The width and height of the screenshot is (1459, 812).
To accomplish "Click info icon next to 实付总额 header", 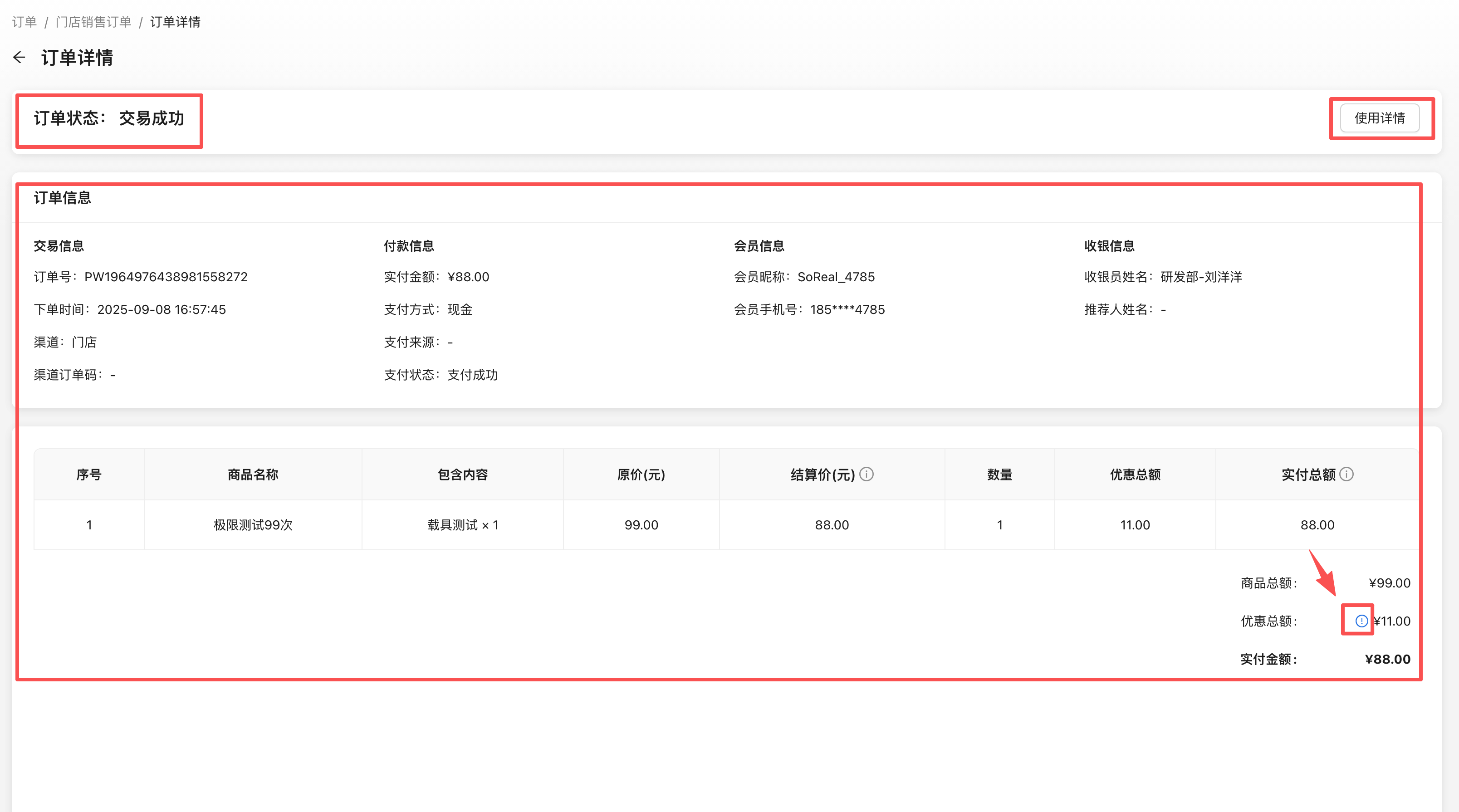I will point(1346,474).
